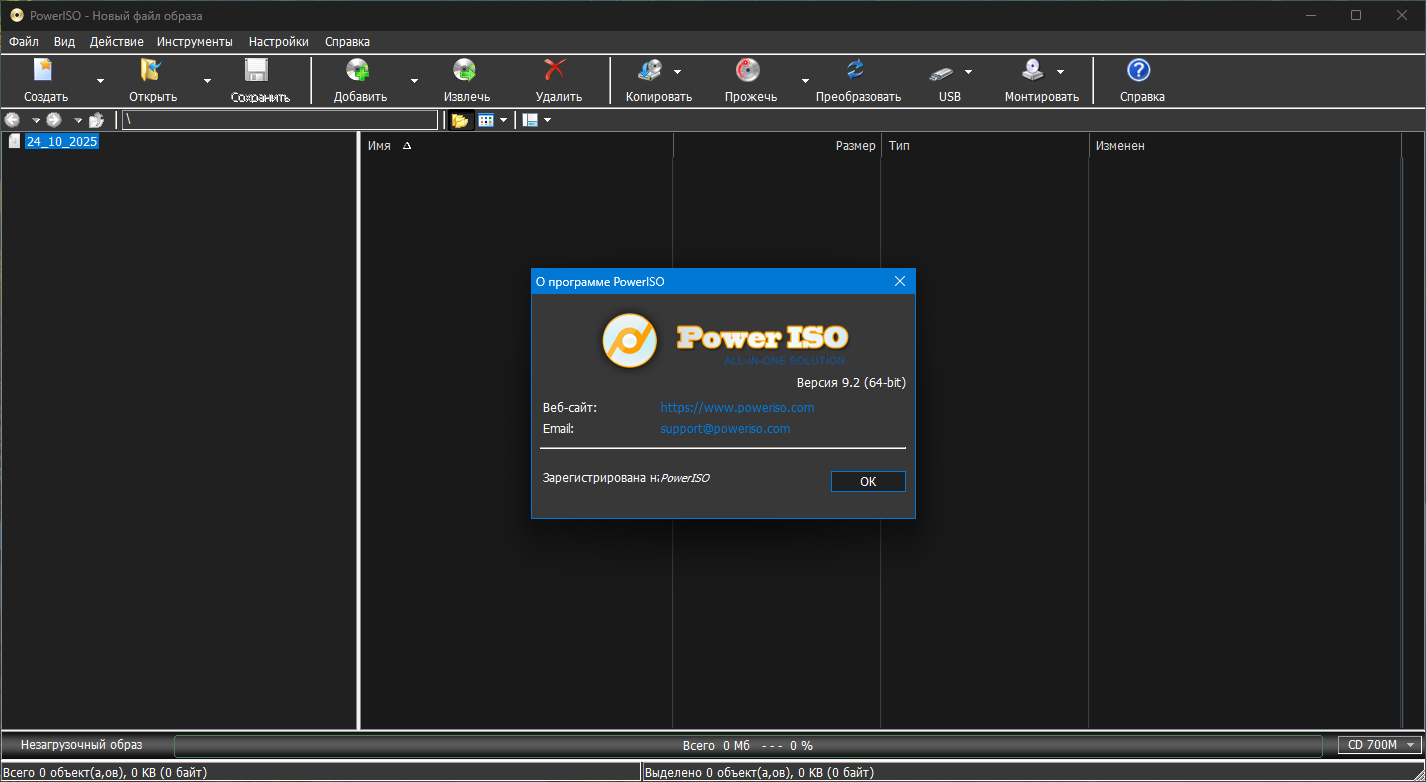1426x782 pixels.
Task: Click the Преобразовать (Convert) arrows icon
Action: coord(857,70)
